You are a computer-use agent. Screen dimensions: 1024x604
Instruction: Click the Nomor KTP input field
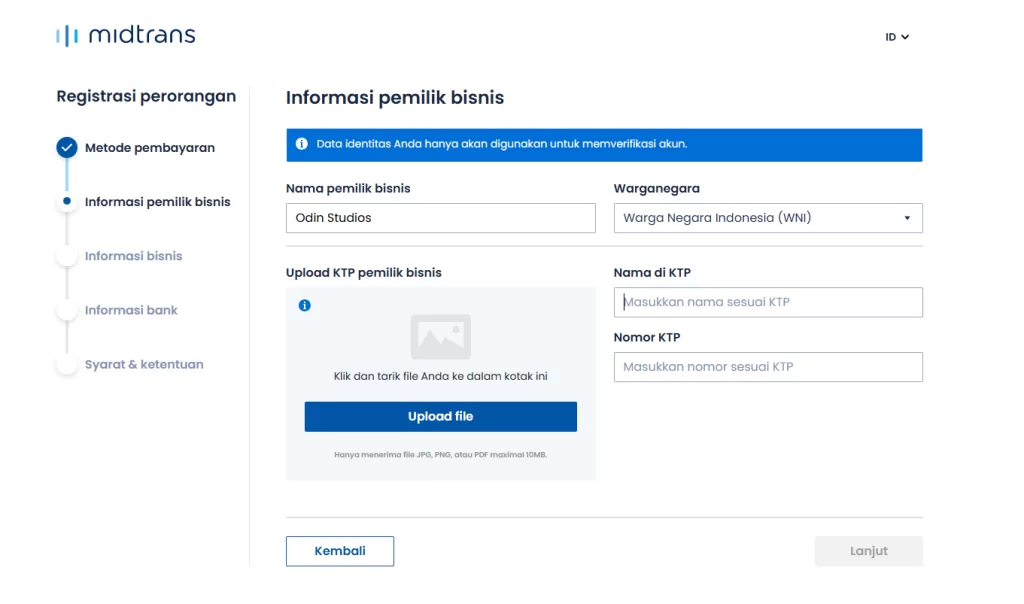coord(767,367)
